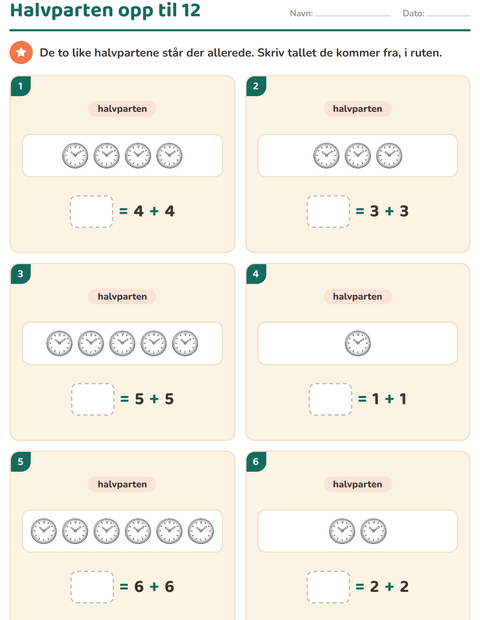Screen dimensions: 480x620
Task: Click the single clock in exercise 4
Action: point(357,343)
